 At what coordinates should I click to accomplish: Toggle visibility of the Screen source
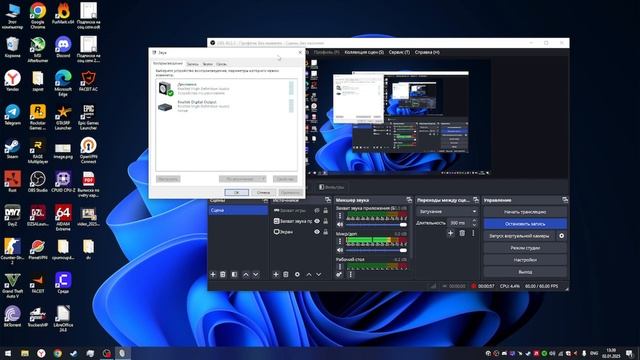[x=317, y=231]
